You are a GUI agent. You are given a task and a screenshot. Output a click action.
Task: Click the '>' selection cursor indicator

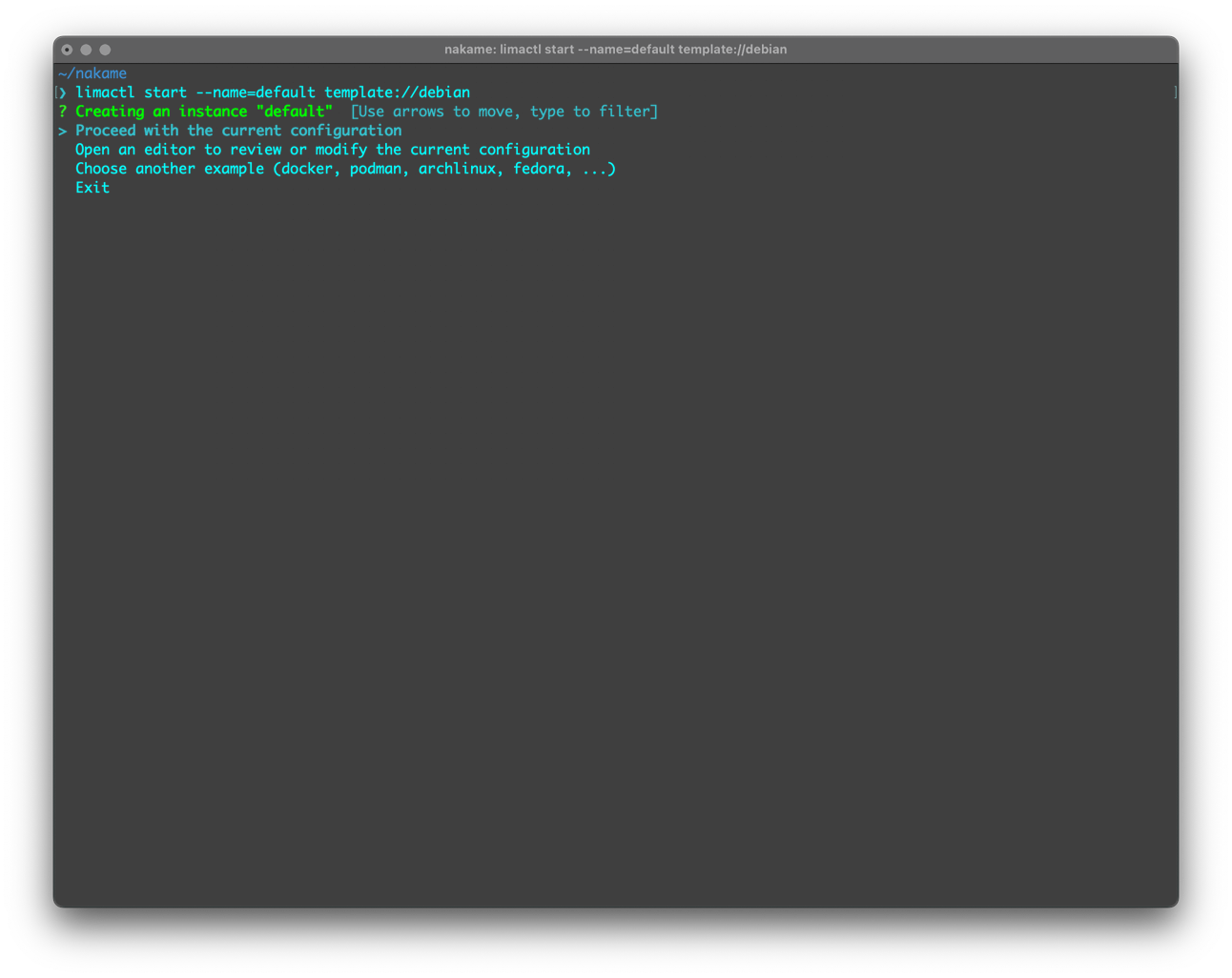point(63,131)
